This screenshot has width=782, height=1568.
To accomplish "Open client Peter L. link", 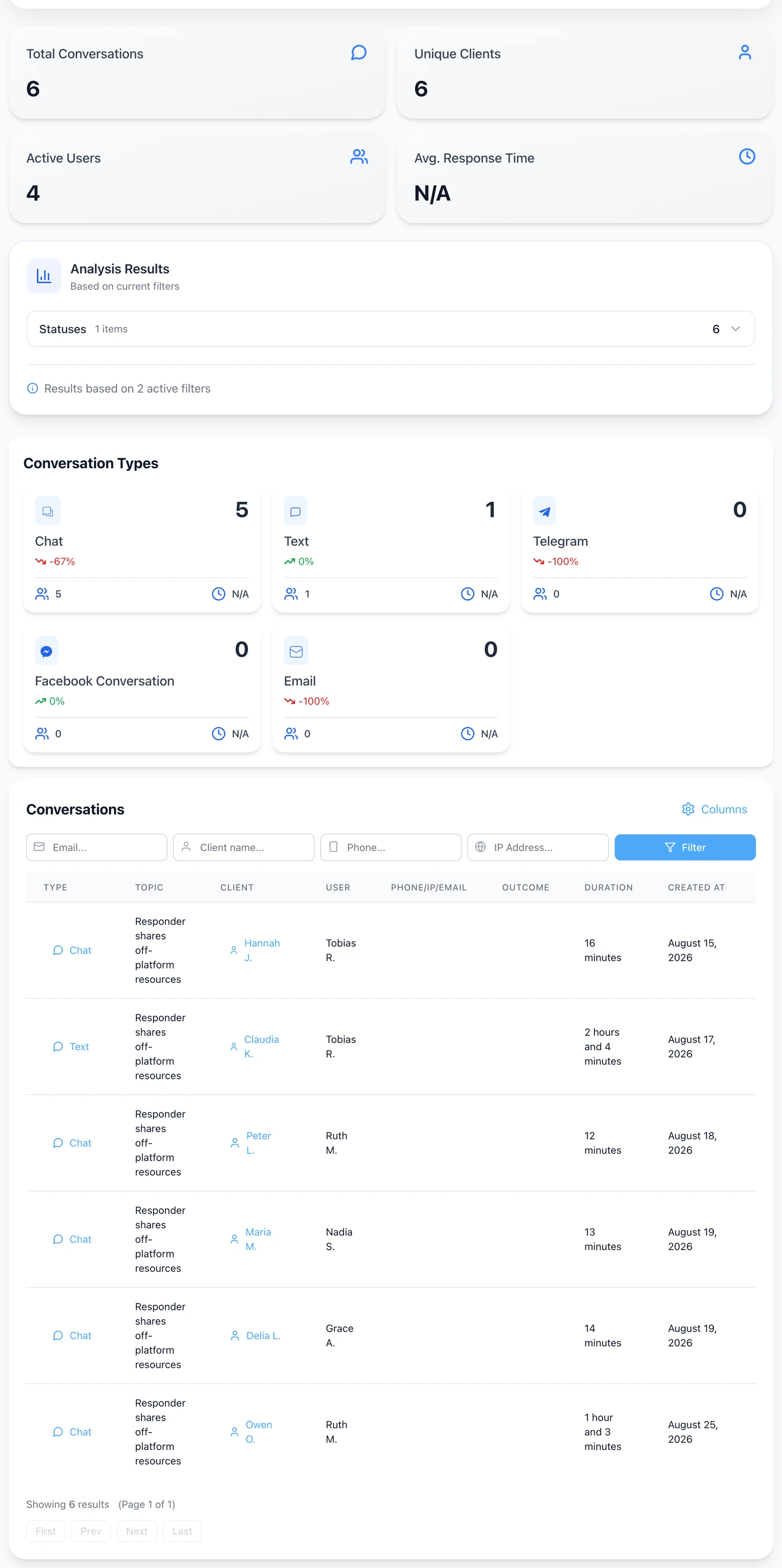I will [251, 1143].
